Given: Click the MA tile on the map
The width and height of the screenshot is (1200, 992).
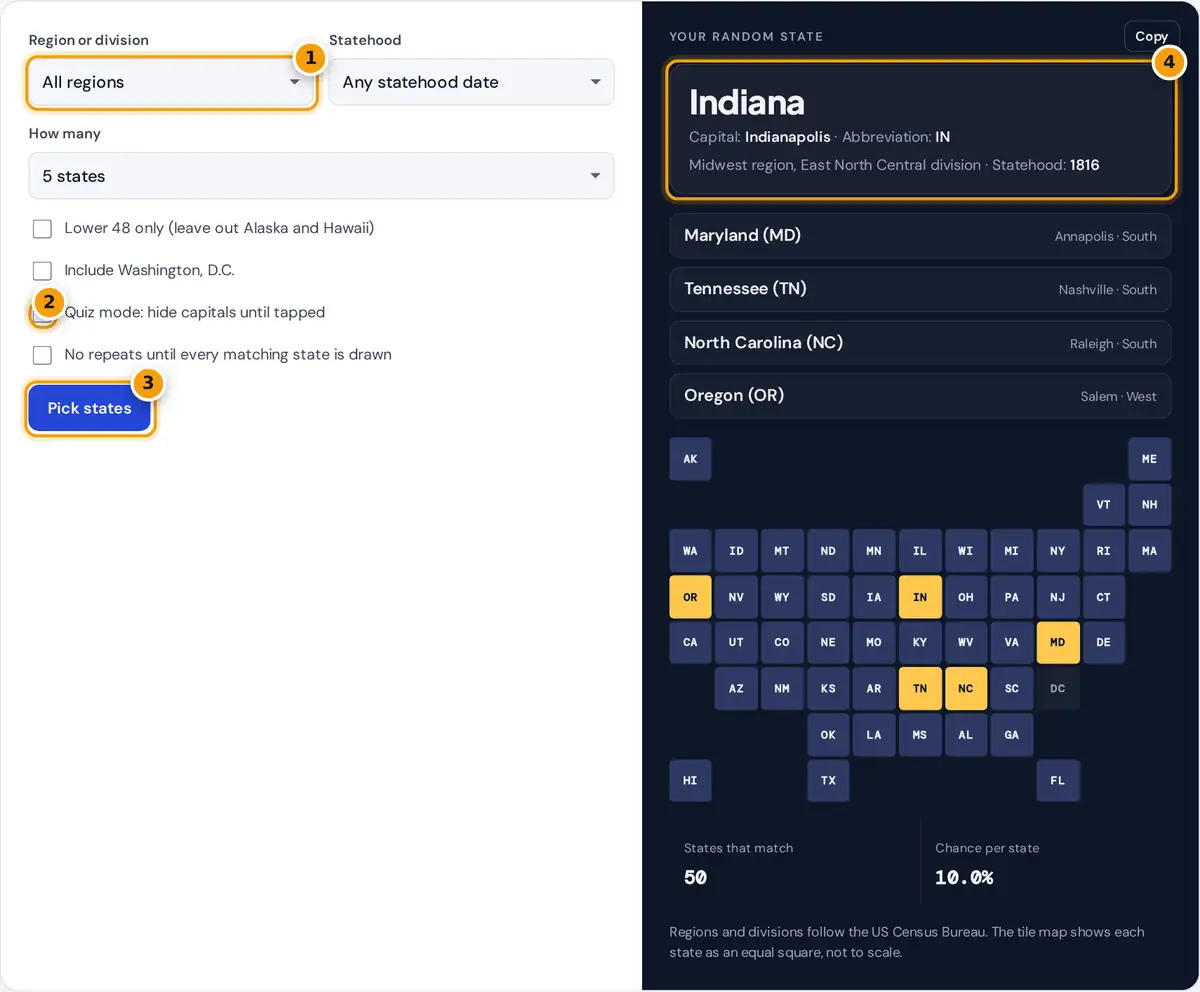Looking at the screenshot, I should (1149, 551).
